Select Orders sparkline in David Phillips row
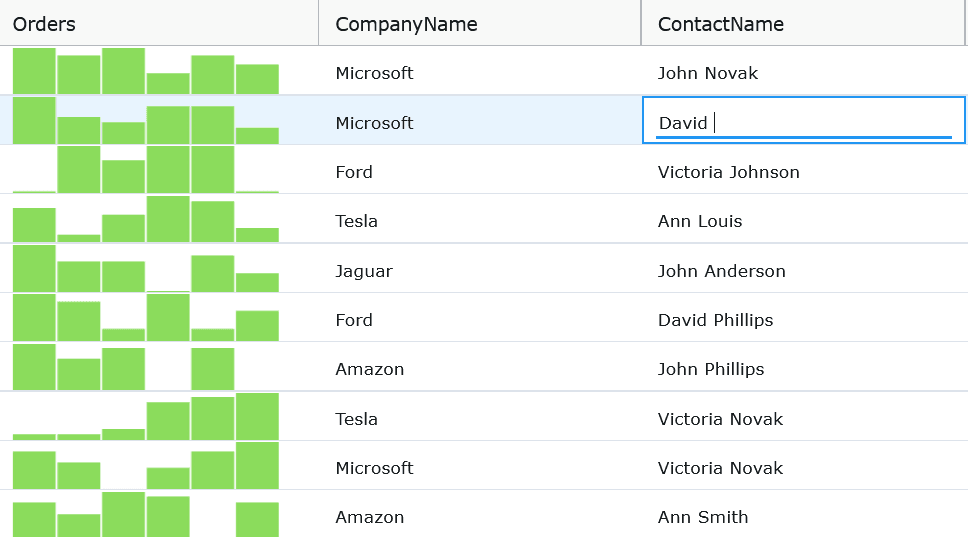Viewport: 968px width, 537px height. [x=146, y=318]
